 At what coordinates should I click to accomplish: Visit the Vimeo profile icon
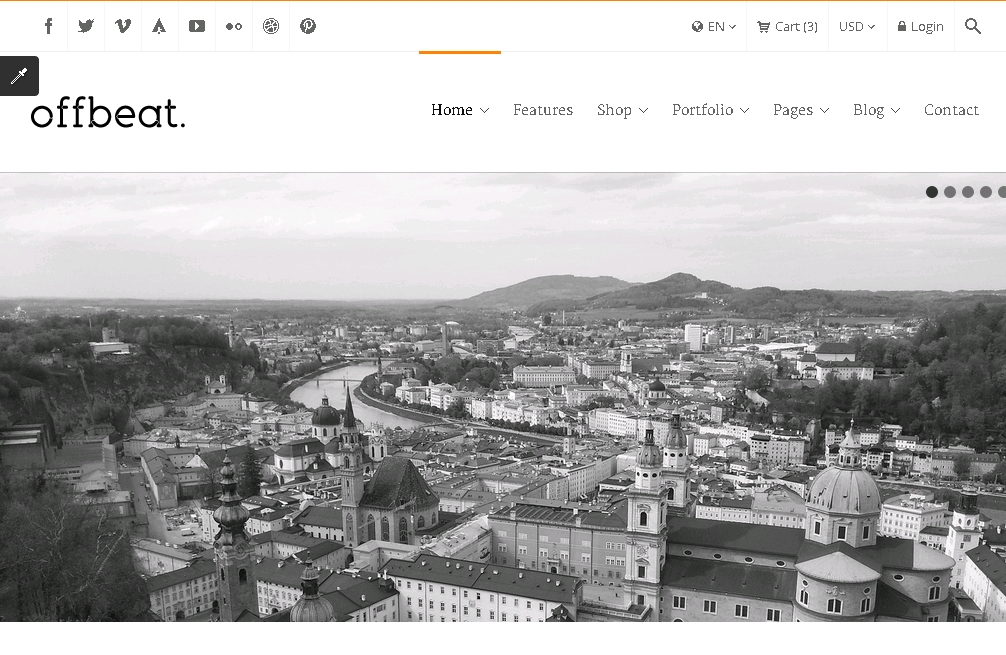pyautogui.click(x=123, y=26)
